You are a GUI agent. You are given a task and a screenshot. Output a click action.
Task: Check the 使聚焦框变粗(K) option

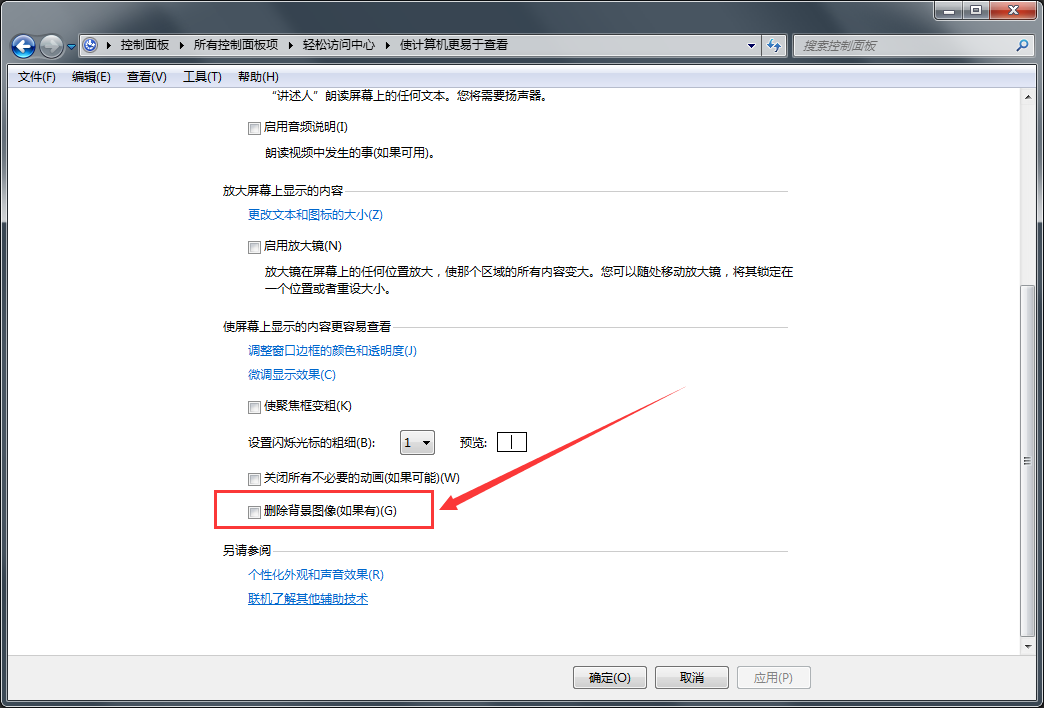(x=254, y=407)
